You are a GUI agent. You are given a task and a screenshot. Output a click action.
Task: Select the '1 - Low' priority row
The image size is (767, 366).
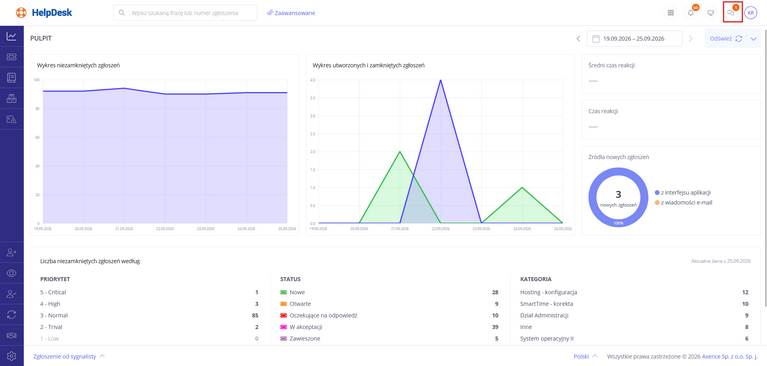pyautogui.click(x=149, y=339)
